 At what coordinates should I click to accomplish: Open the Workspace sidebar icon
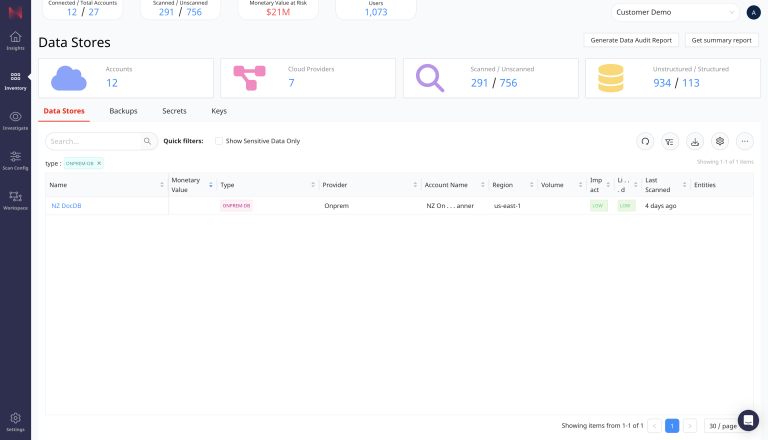click(x=15, y=200)
